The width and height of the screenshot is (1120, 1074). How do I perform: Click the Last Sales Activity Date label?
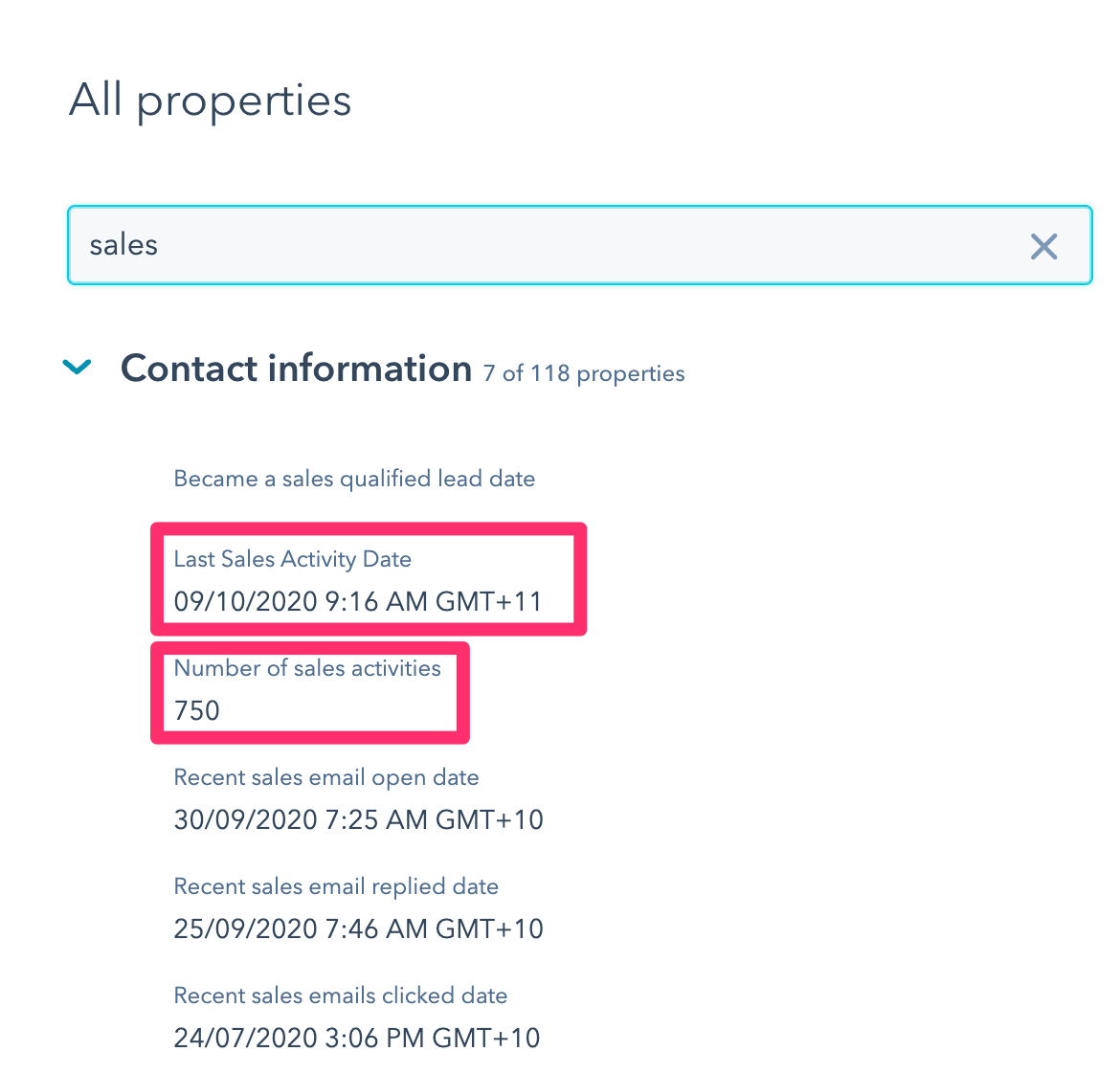[292, 559]
